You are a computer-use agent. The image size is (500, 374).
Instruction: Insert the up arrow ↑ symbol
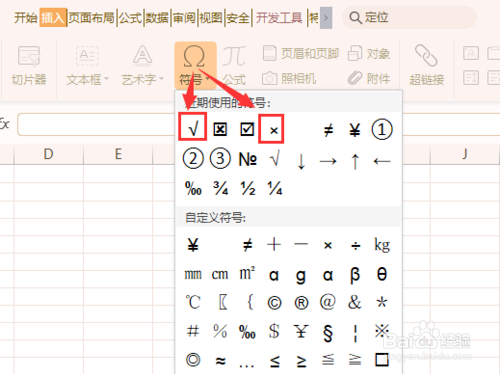click(x=355, y=161)
